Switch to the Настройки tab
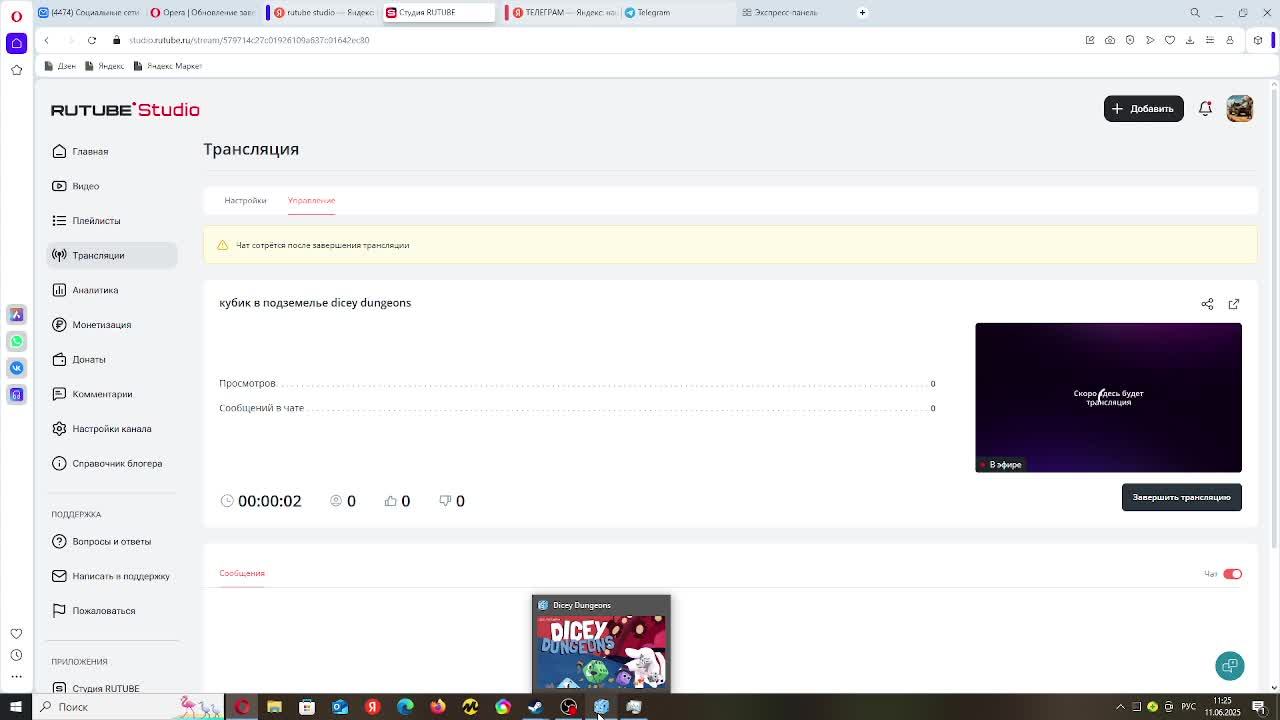The width and height of the screenshot is (1280, 720). (245, 200)
